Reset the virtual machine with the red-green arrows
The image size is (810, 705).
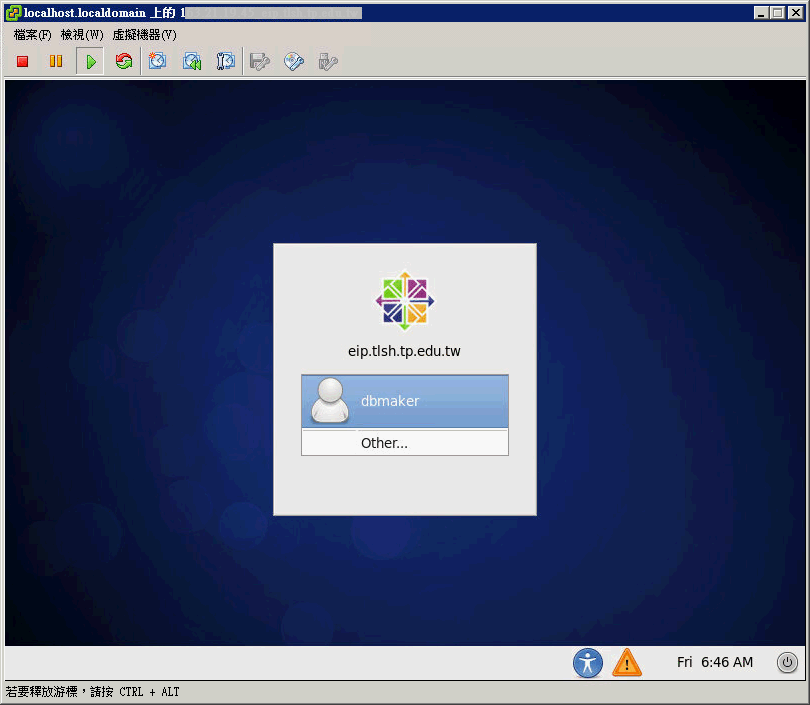point(124,61)
